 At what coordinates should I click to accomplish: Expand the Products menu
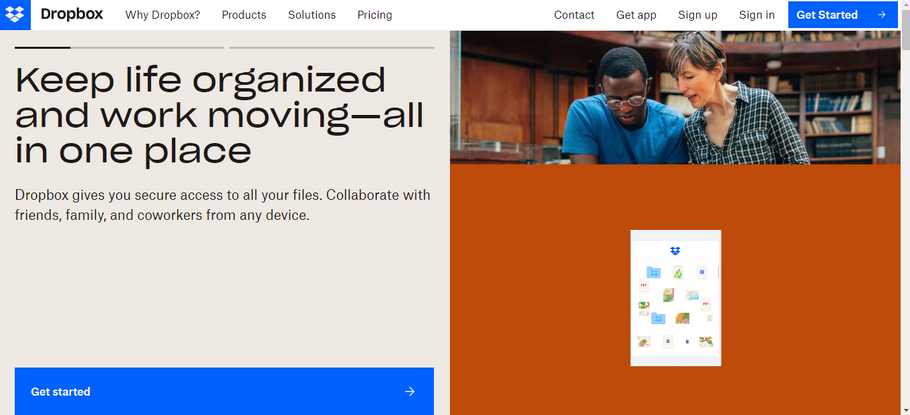click(x=244, y=15)
